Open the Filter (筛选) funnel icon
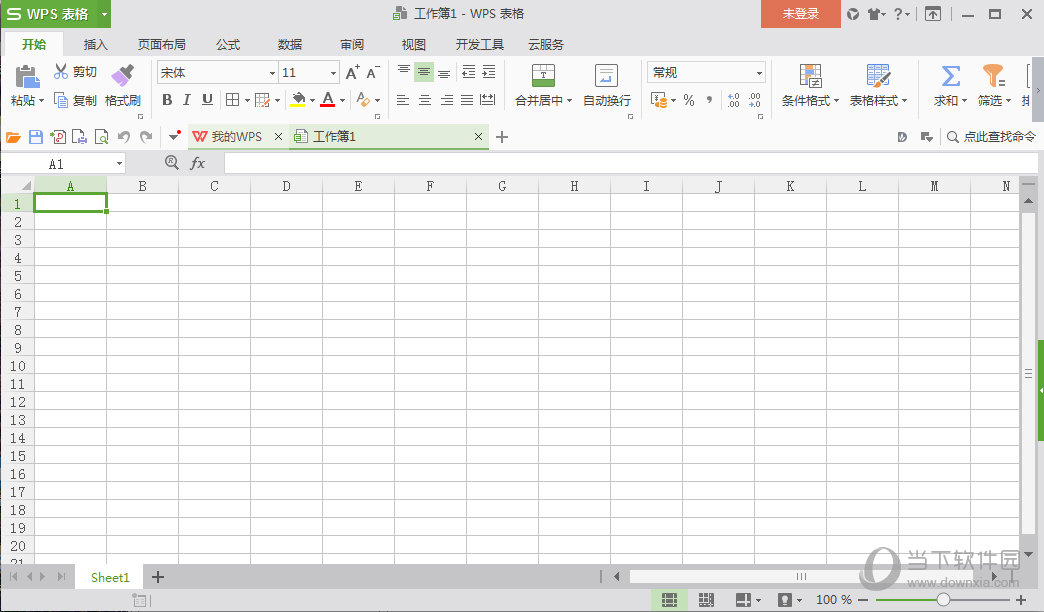Image resolution: width=1044 pixels, height=612 pixels. [x=992, y=76]
